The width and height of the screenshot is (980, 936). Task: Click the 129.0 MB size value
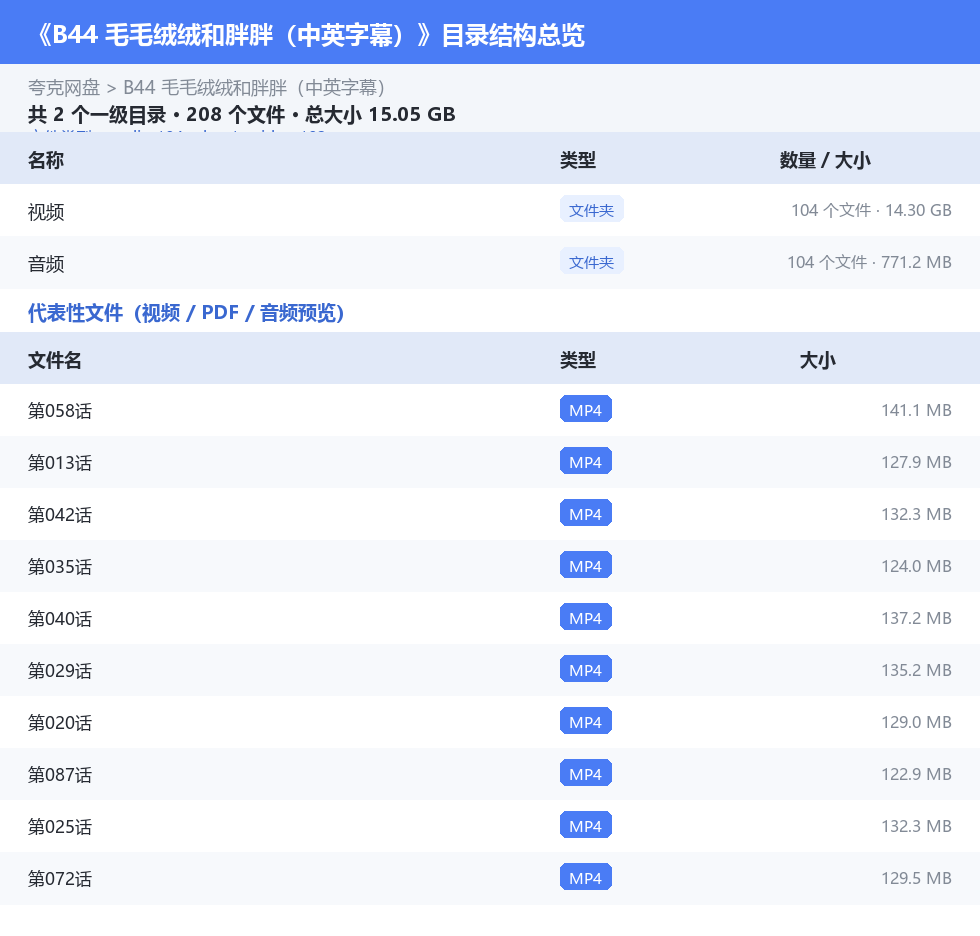(x=916, y=722)
